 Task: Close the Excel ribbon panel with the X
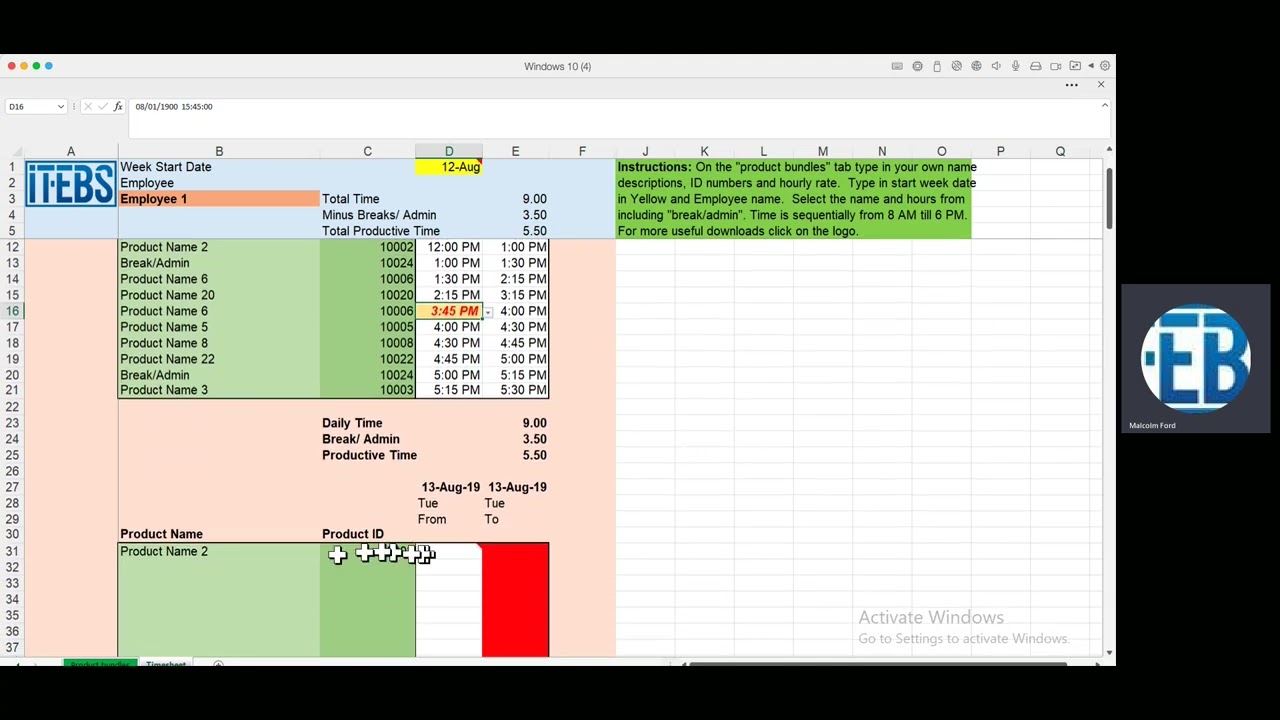(x=1101, y=84)
